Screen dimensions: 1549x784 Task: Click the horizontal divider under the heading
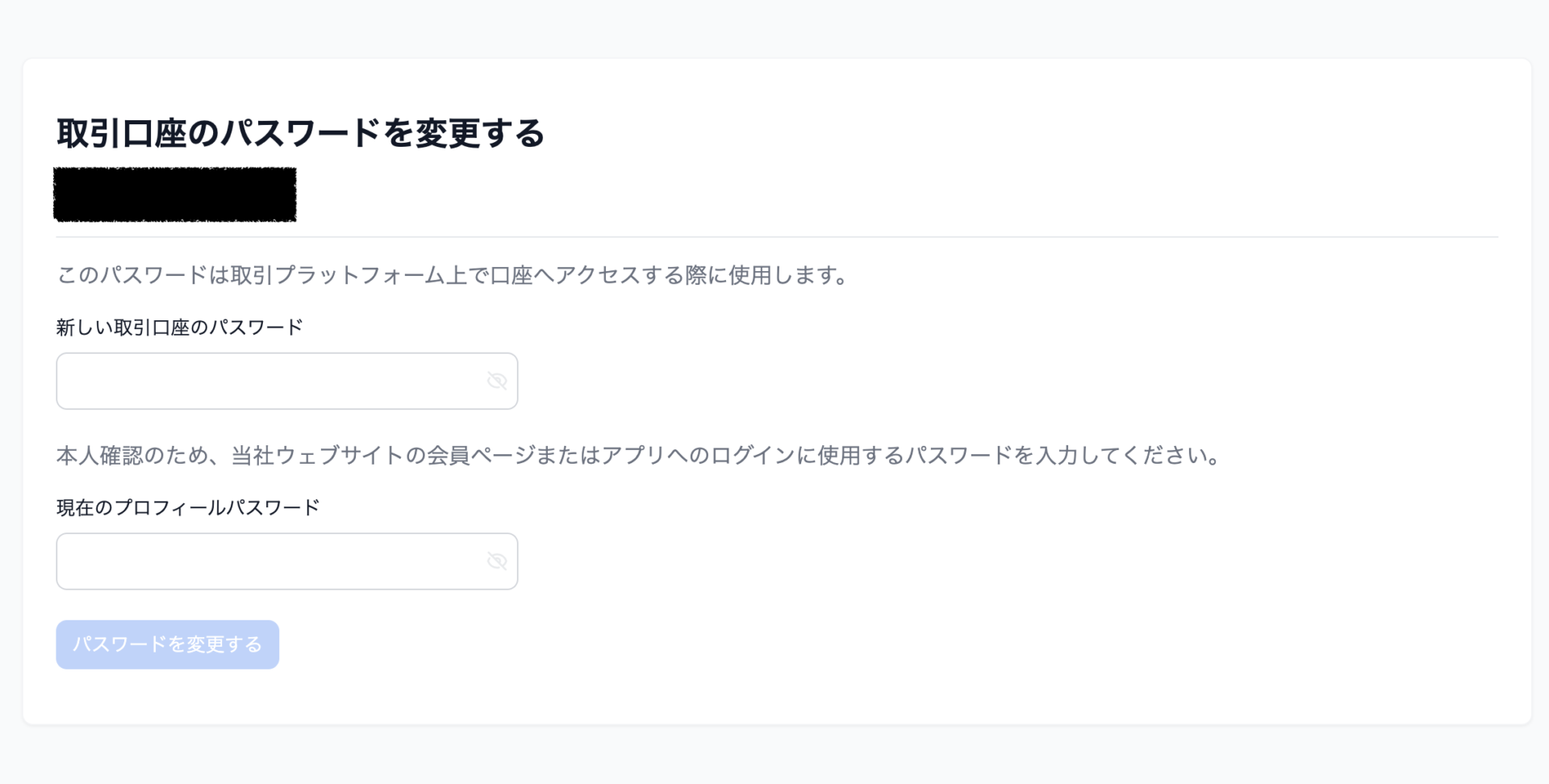pos(776,237)
